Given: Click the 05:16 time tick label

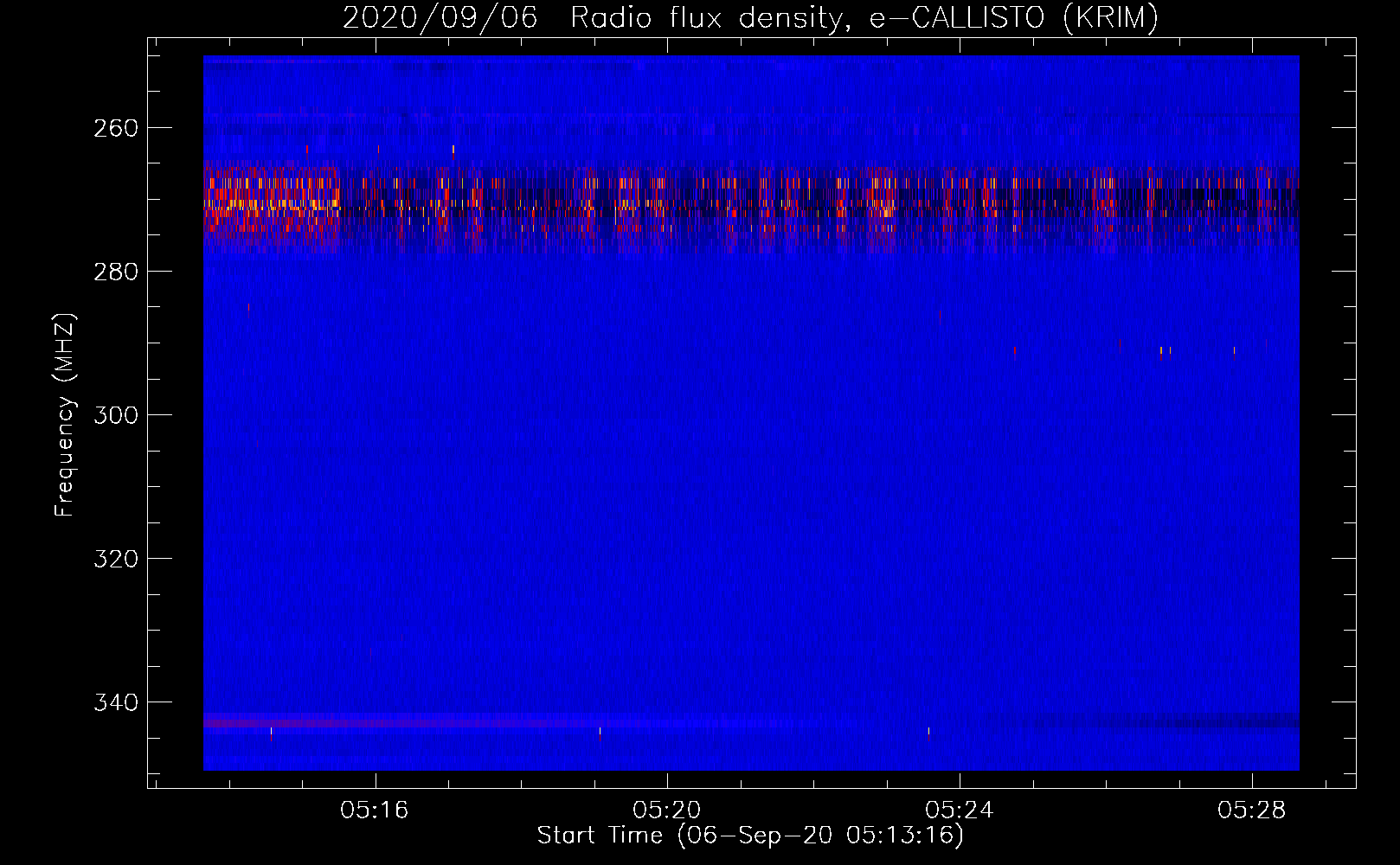Looking at the screenshot, I should 375,811.
